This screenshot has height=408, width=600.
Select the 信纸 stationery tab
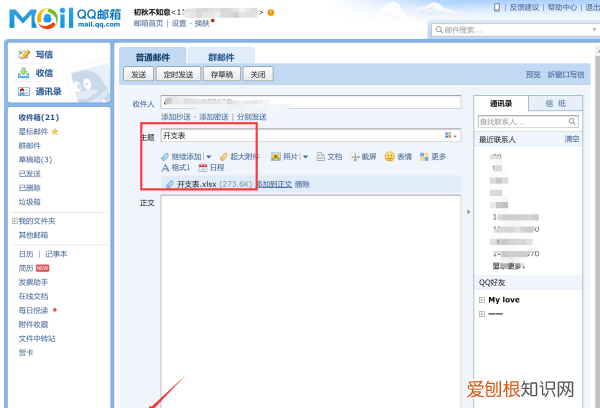(x=556, y=103)
